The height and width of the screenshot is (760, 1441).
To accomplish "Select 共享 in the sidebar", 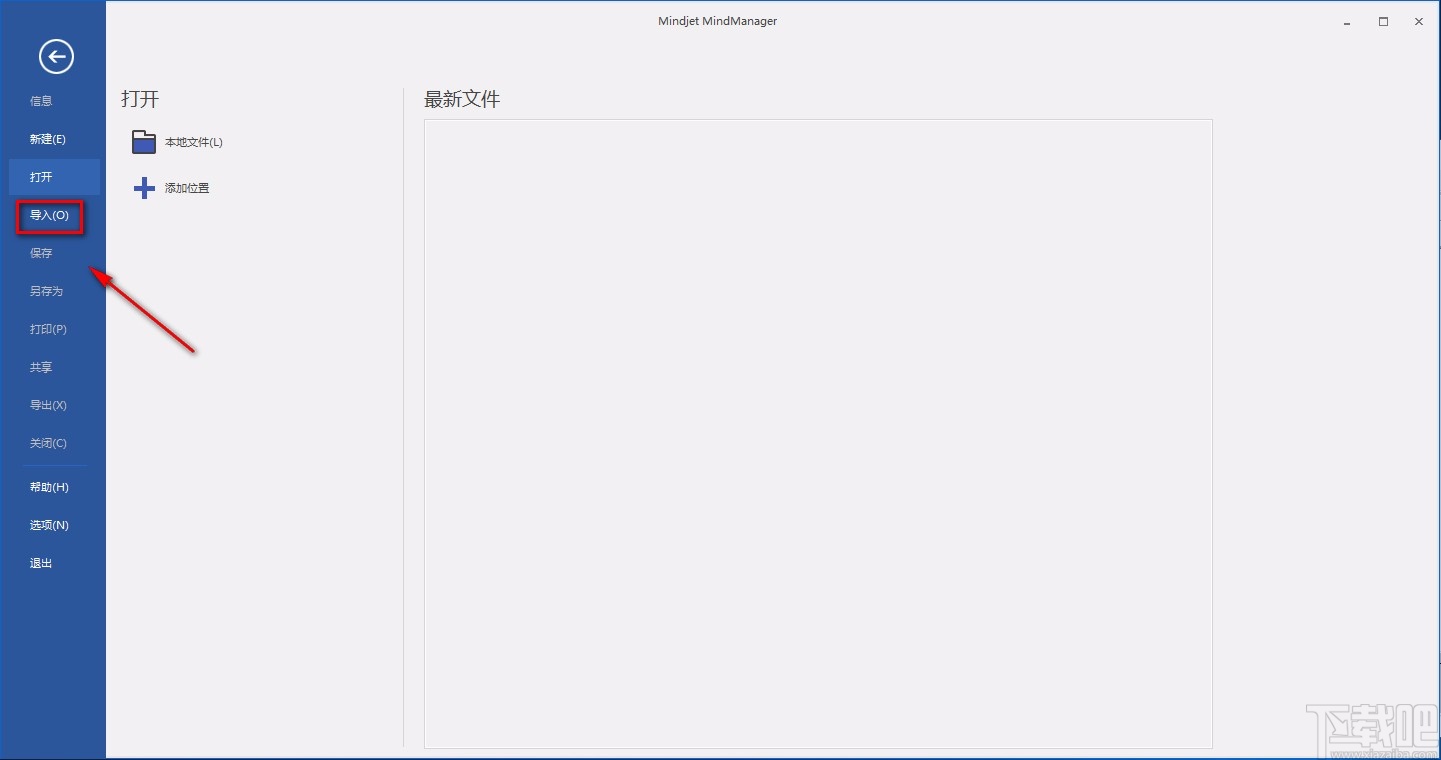I will [41, 367].
